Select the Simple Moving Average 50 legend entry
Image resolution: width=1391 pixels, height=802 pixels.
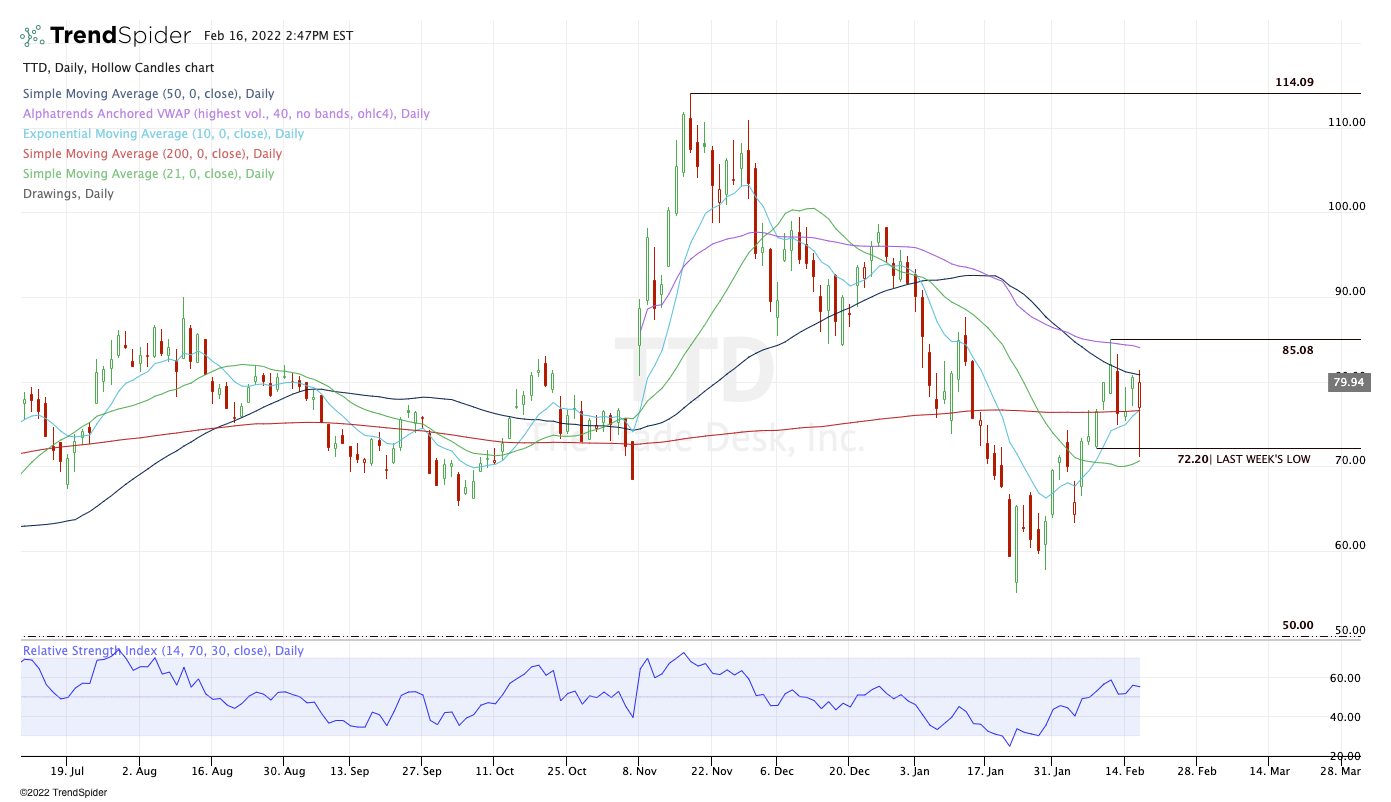(148, 94)
